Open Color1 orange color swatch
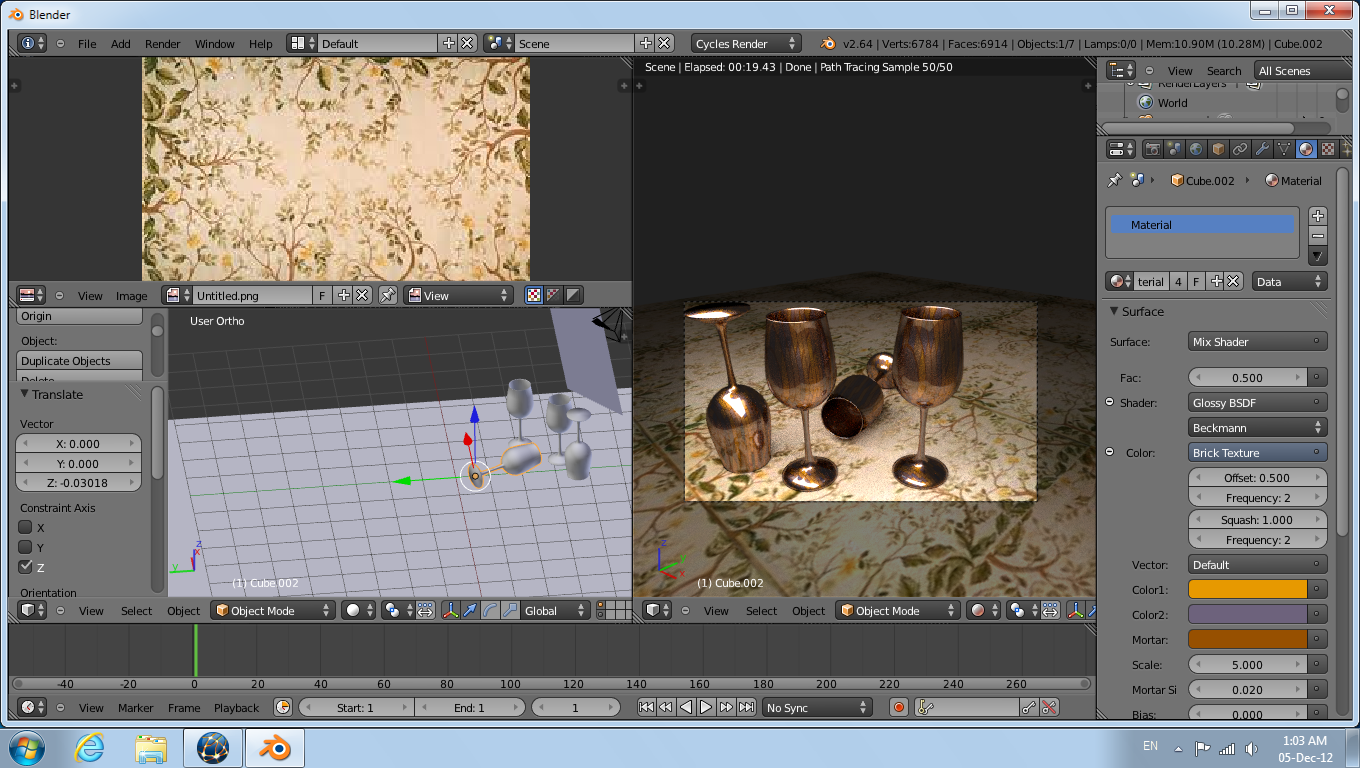This screenshot has height=768, width=1360. (1248, 589)
